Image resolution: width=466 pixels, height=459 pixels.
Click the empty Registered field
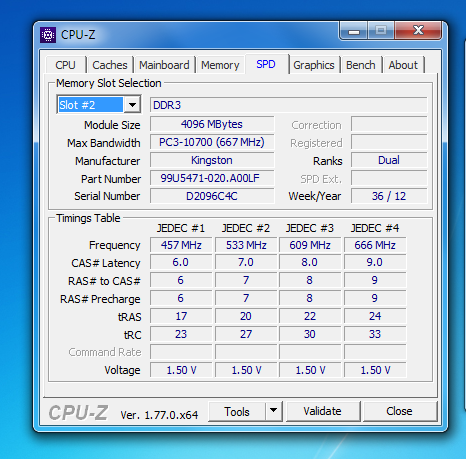pyautogui.click(x=389, y=142)
